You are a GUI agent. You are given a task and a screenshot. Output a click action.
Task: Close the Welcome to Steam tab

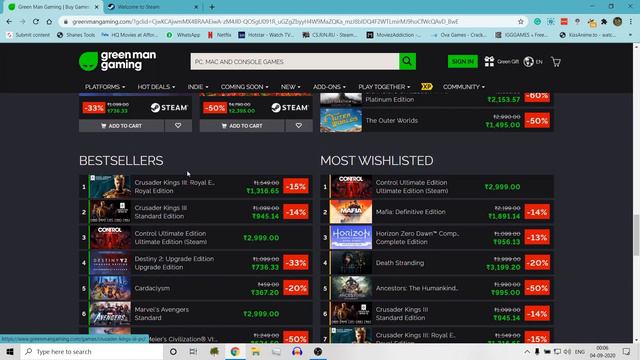(196, 7)
